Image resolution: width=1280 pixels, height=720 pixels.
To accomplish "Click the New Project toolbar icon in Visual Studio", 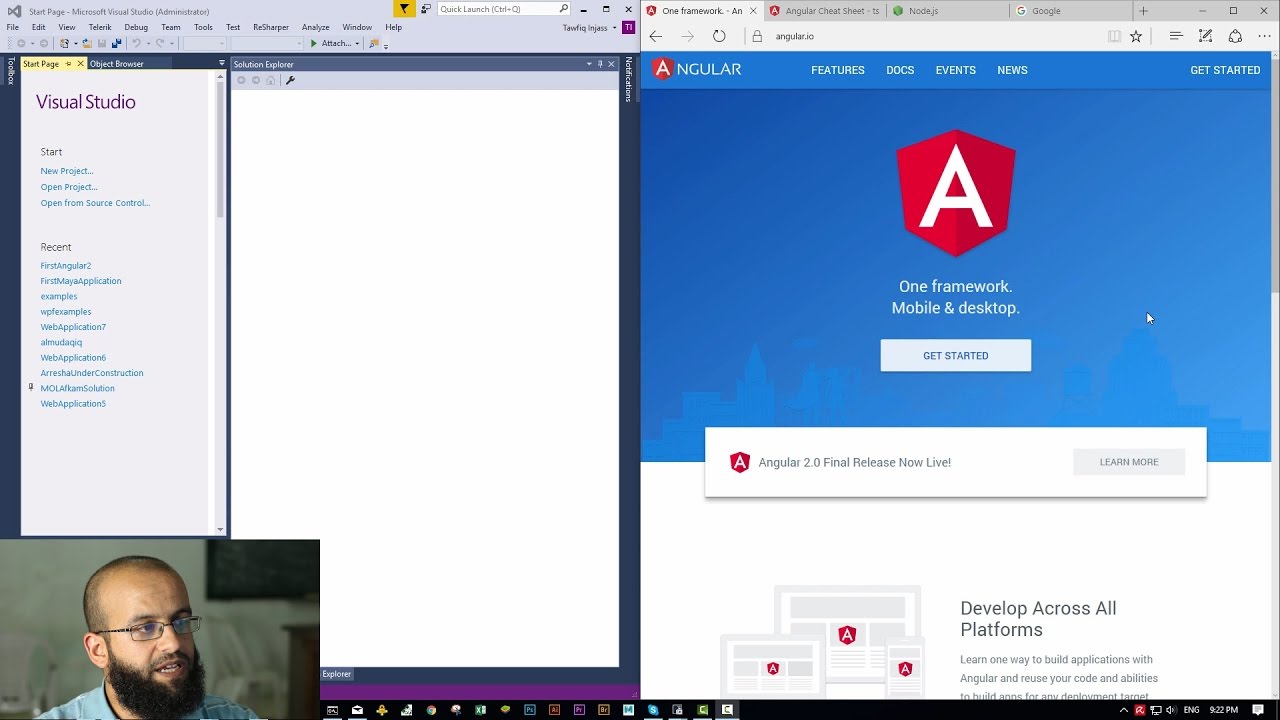I will (x=64, y=44).
